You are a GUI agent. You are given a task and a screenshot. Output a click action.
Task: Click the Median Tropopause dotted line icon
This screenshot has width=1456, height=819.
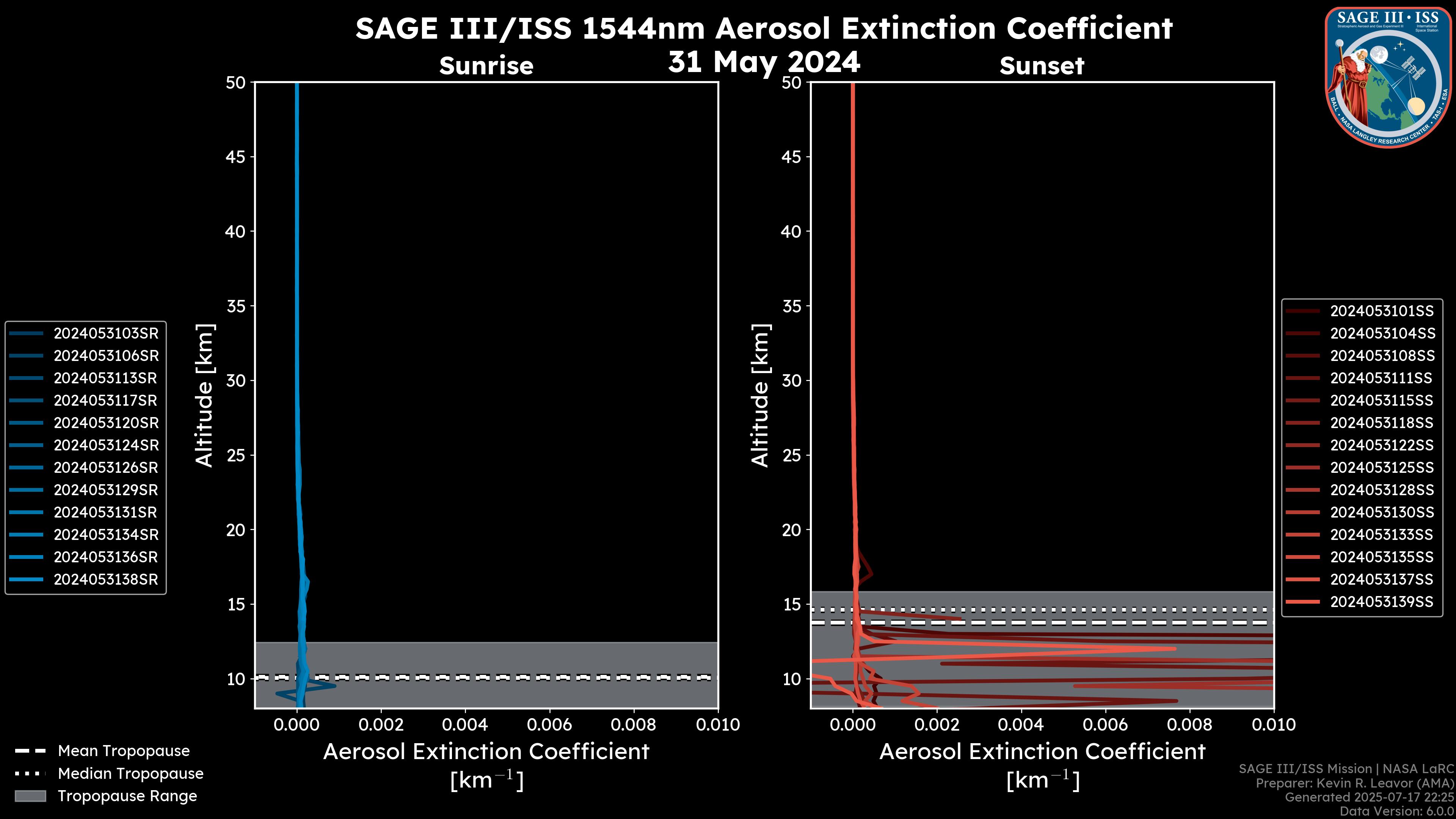[30, 773]
